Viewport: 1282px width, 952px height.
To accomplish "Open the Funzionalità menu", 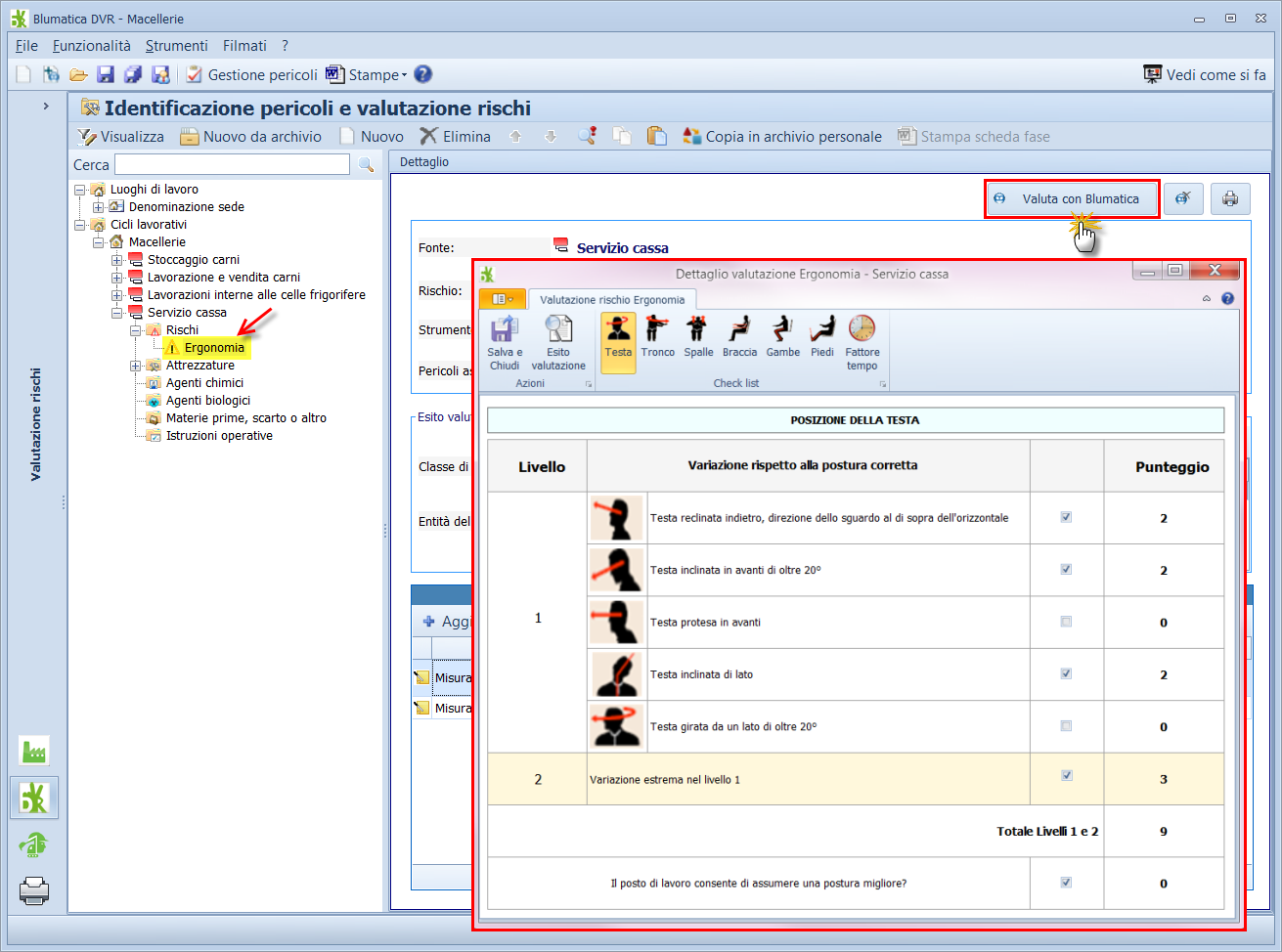I will (91, 46).
